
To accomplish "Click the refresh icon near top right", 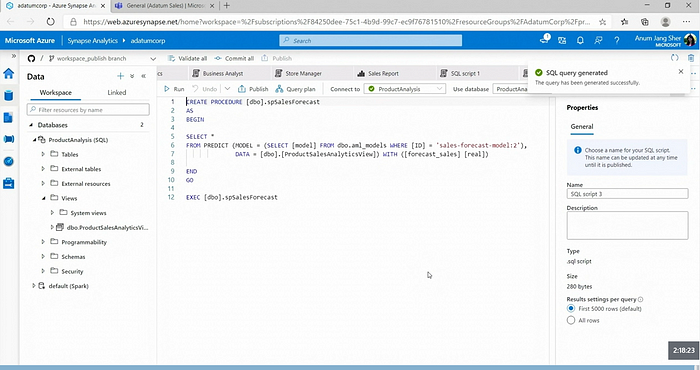I will (x=675, y=58).
